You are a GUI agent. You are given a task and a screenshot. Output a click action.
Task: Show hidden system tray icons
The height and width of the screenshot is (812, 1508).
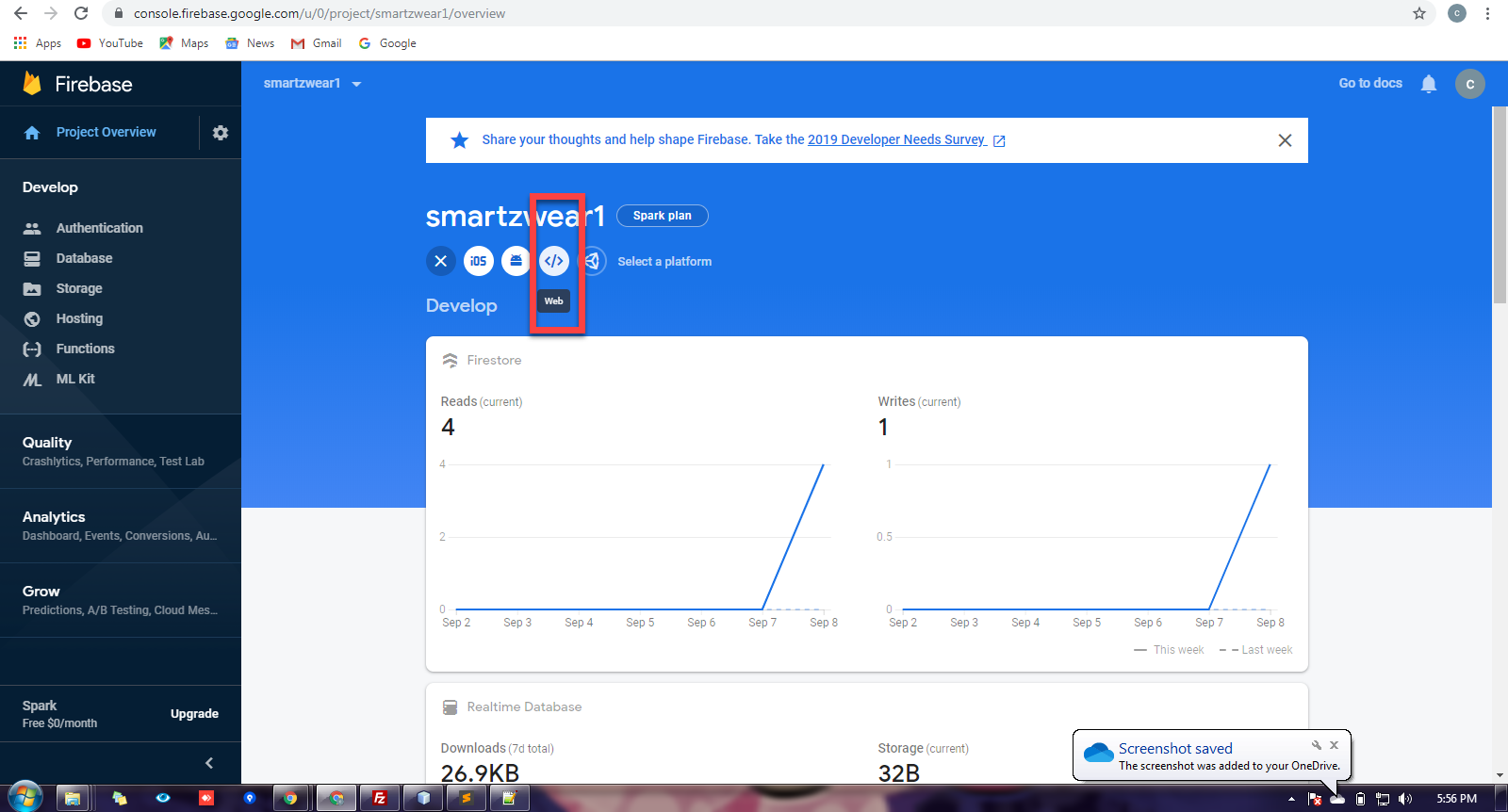pos(1291,799)
